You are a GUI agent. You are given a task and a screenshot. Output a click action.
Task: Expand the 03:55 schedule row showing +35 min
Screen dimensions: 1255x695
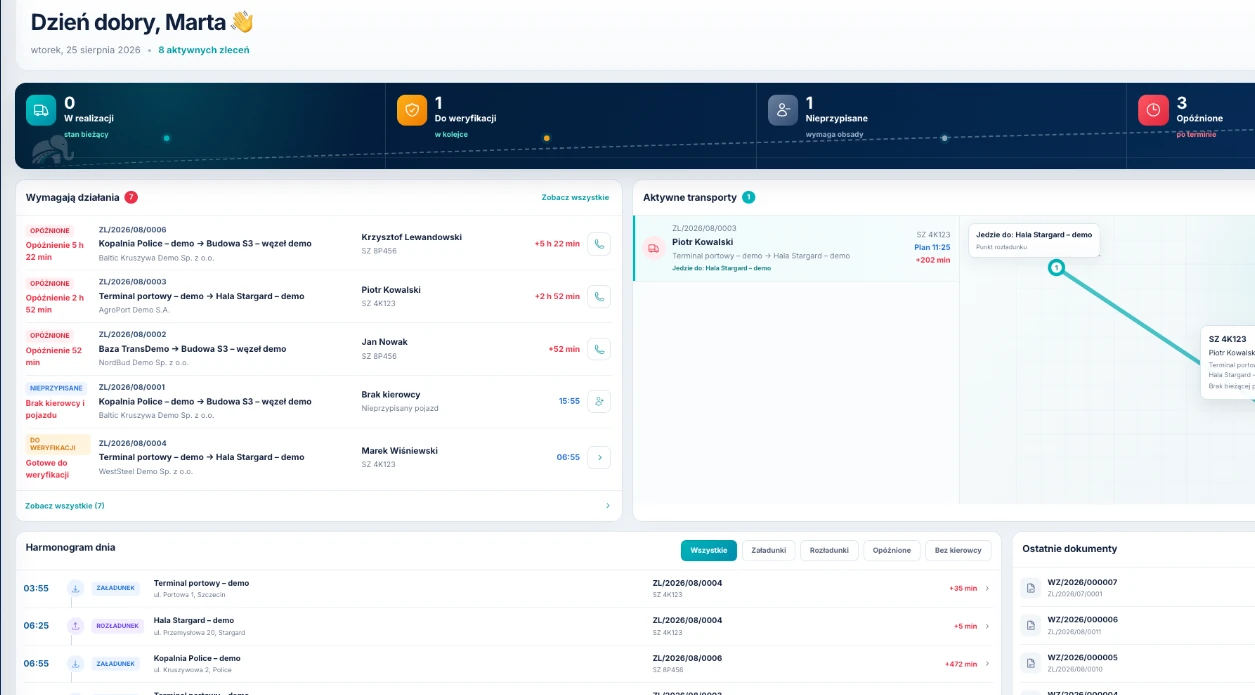pos(987,588)
